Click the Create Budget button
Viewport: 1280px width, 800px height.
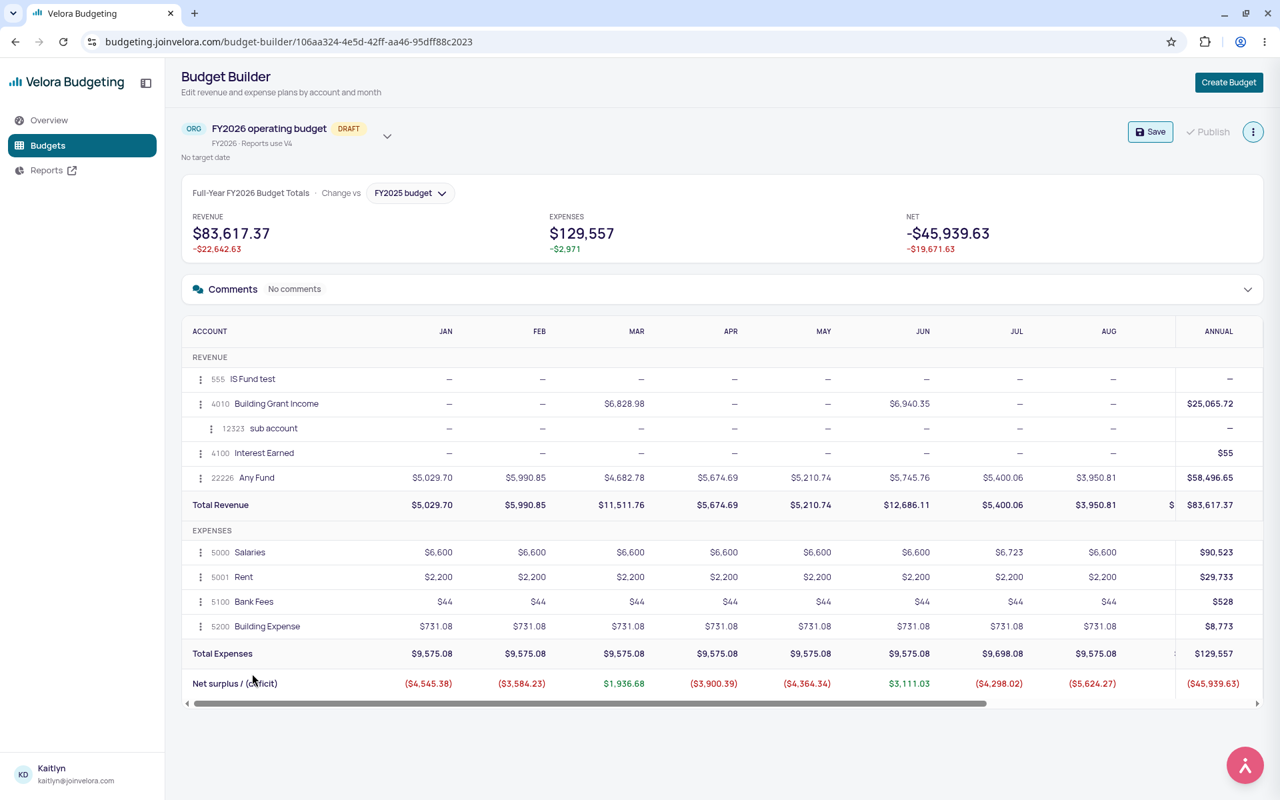pyautogui.click(x=1229, y=83)
